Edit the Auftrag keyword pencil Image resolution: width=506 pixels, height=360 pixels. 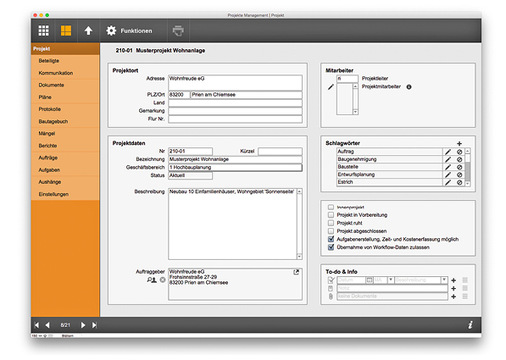(x=448, y=152)
